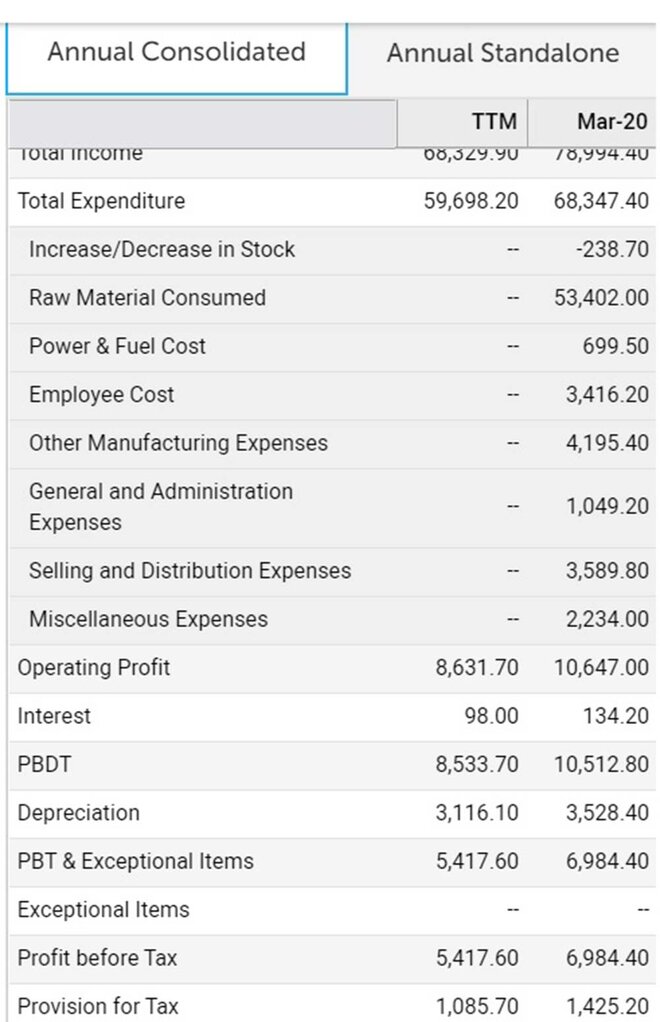The height and width of the screenshot is (1022, 660).
Task: Click the Raw Material Consumed row label
Action: 147,298
